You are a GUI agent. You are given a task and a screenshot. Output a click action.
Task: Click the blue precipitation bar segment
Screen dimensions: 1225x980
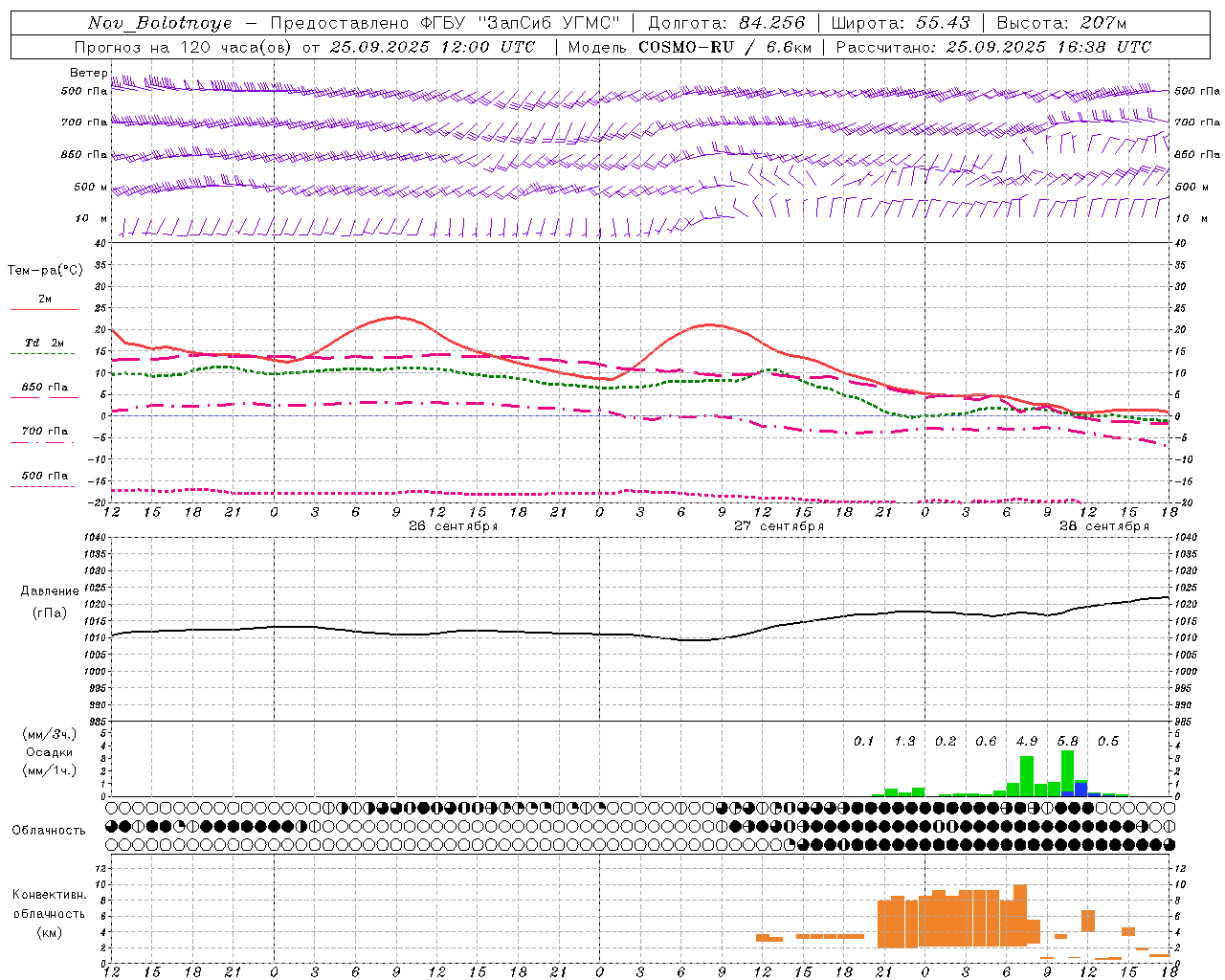1080,788
